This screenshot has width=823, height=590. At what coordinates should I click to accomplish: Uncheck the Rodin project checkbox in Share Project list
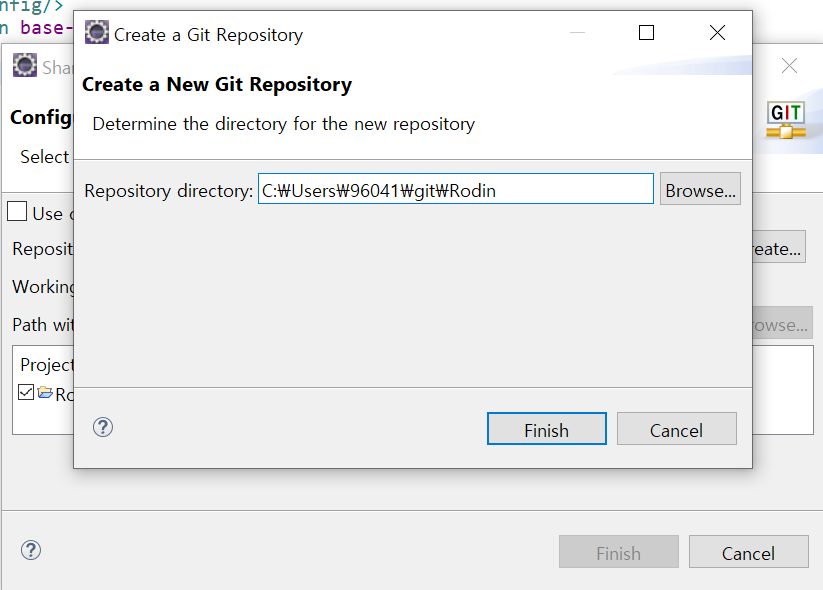(x=26, y=392)
